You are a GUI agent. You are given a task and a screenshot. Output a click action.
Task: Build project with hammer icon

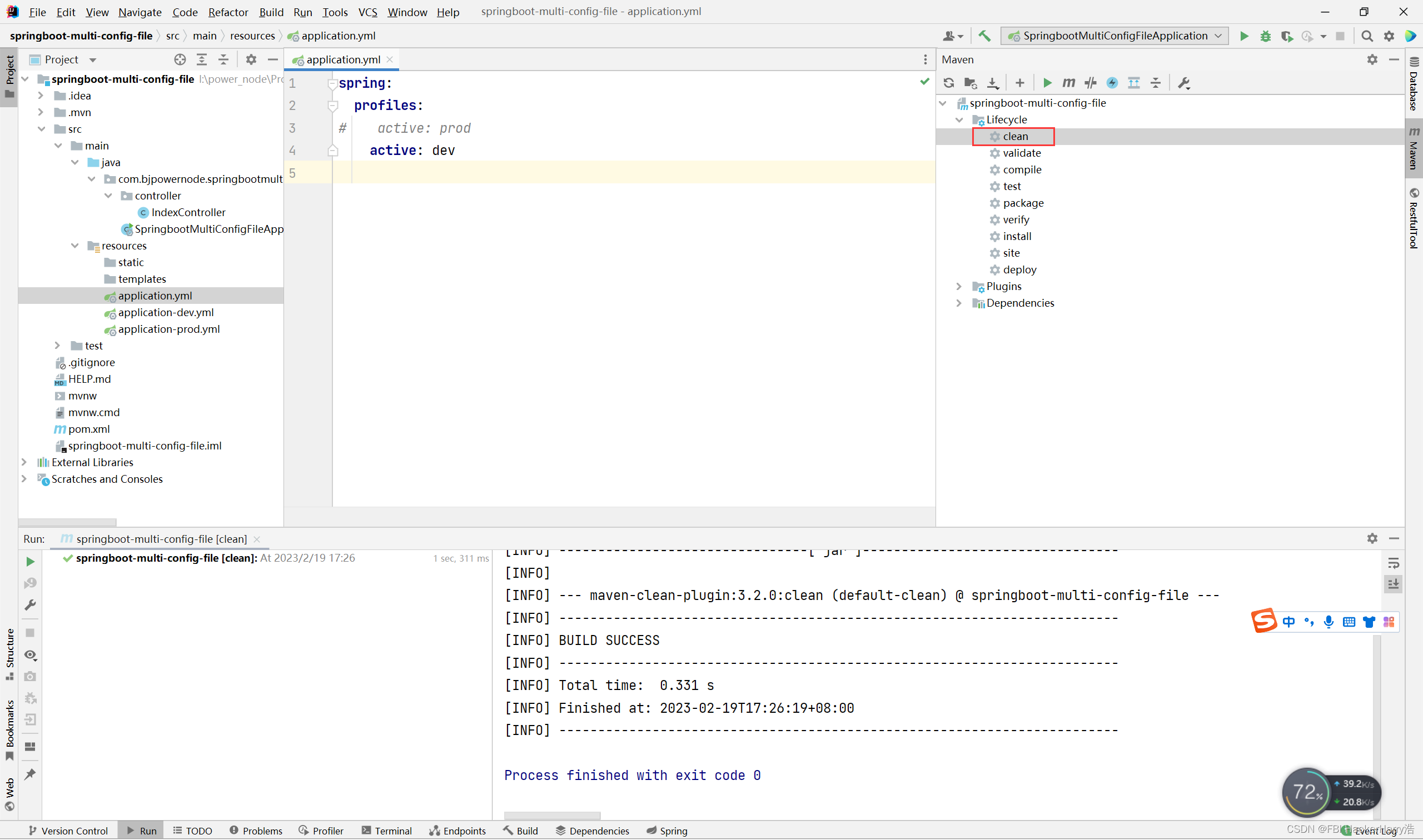985,36
